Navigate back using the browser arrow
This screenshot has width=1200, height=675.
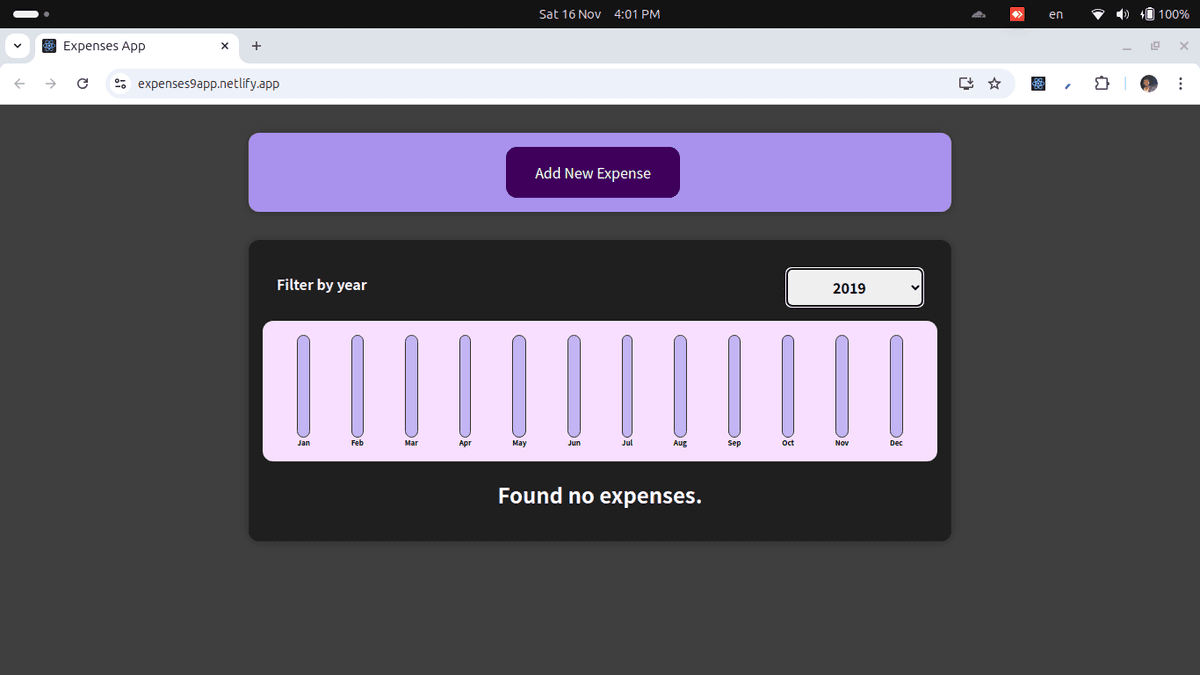tap(19, 83)
